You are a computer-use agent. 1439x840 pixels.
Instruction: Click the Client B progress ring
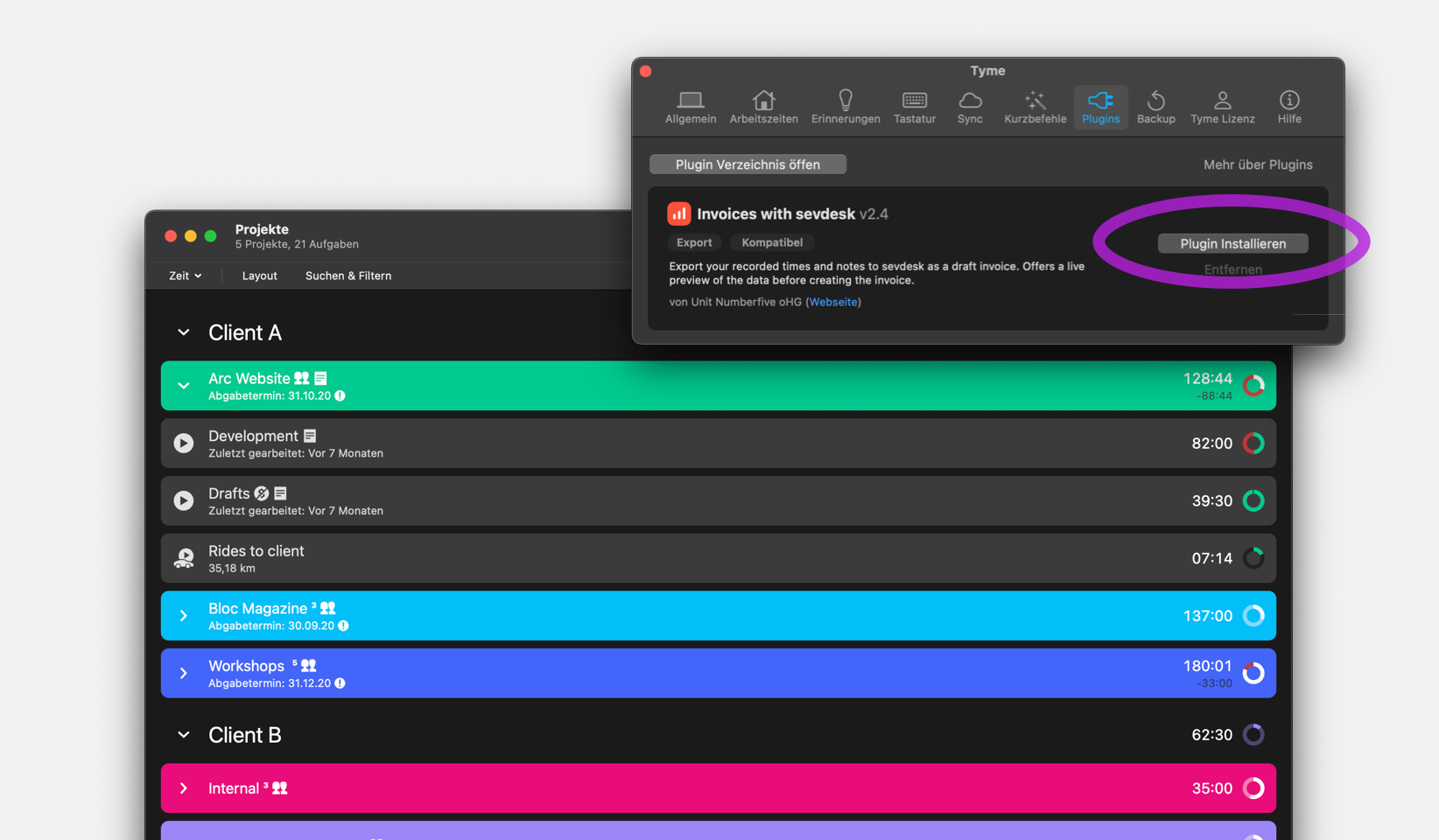[1253, 735]
